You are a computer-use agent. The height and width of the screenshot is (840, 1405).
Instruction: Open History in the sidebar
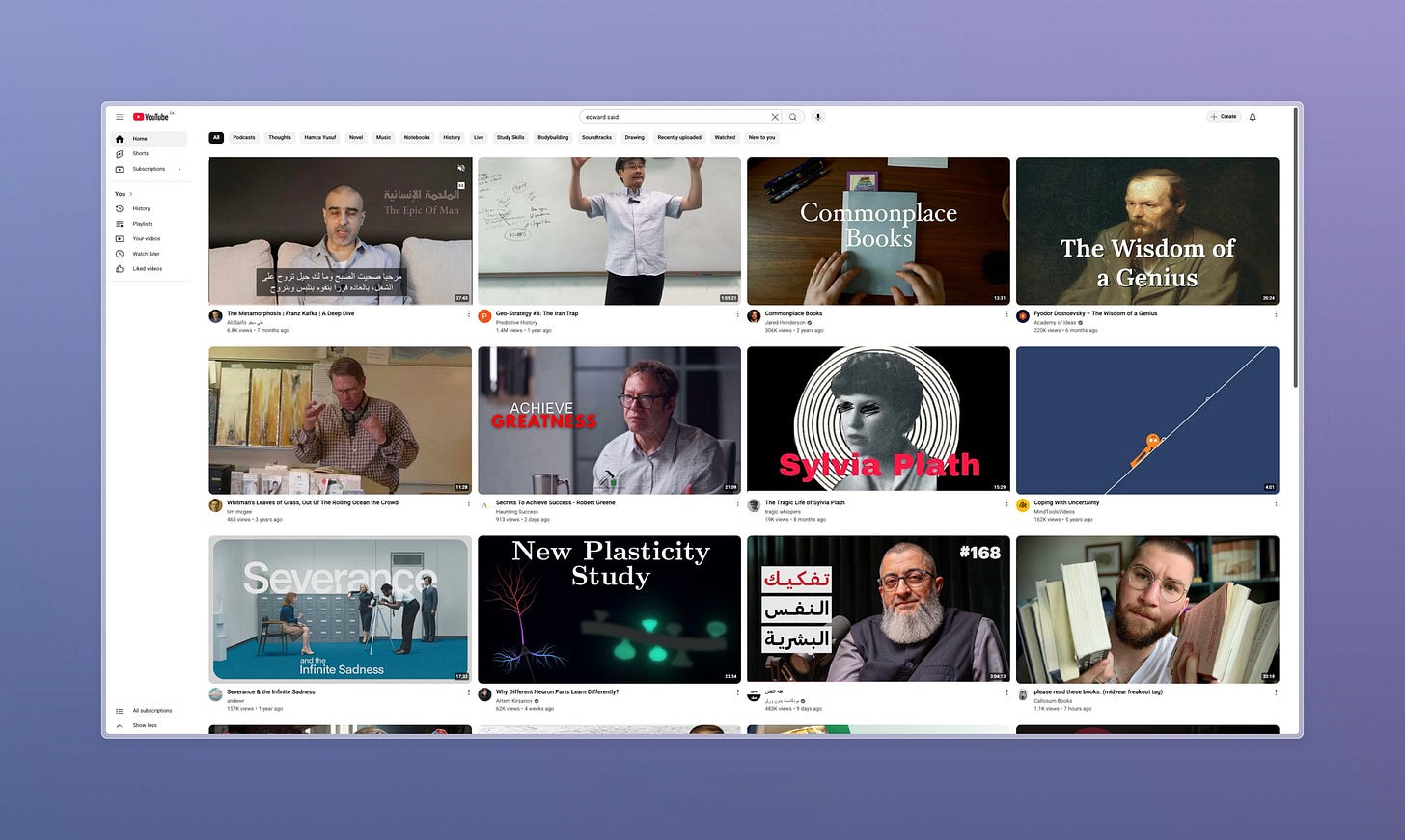tap(150, 208)
